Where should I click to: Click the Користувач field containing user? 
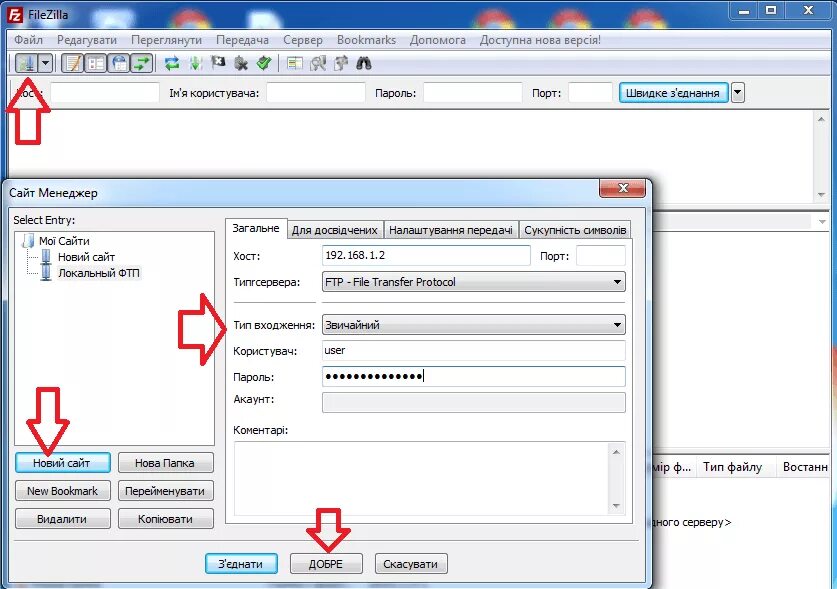(473, 351)
